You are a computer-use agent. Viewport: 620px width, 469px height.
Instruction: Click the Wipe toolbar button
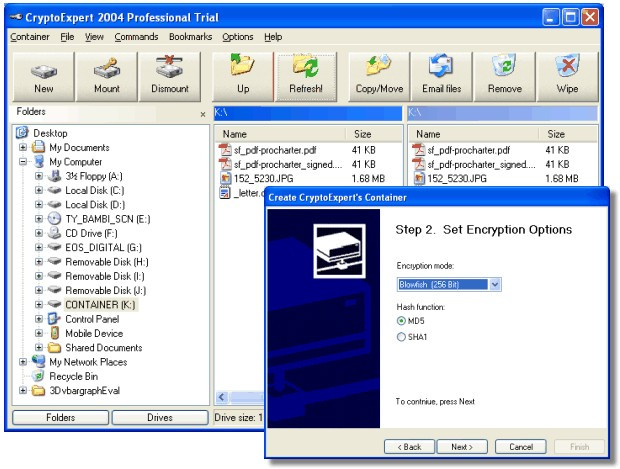tap(567, 77)
